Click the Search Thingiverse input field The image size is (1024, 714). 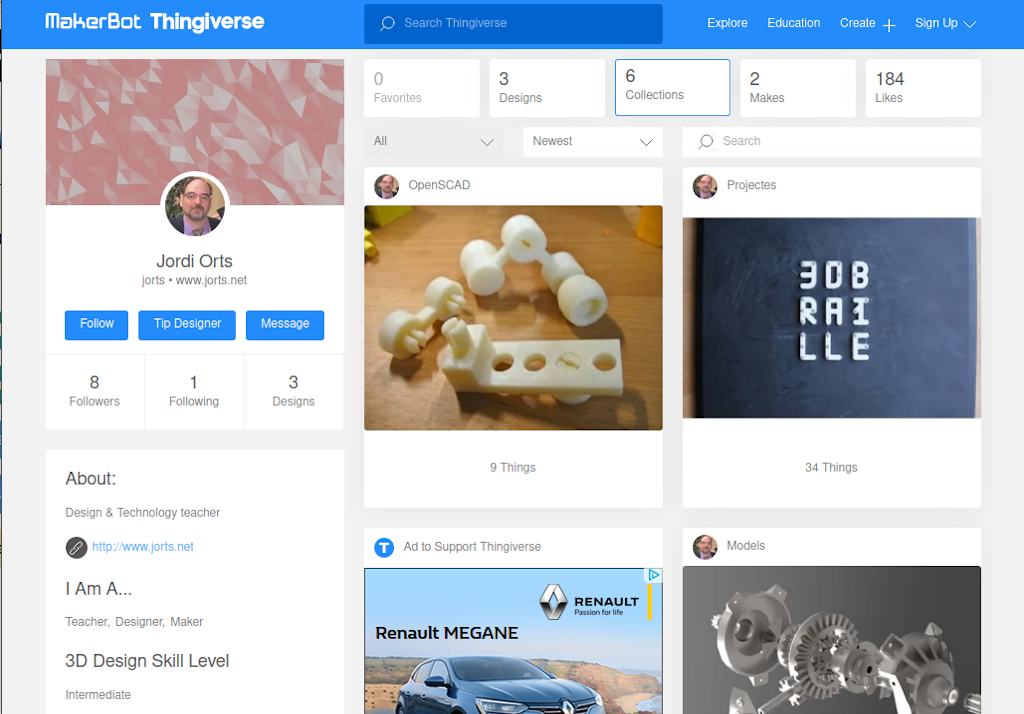[513, 24]
